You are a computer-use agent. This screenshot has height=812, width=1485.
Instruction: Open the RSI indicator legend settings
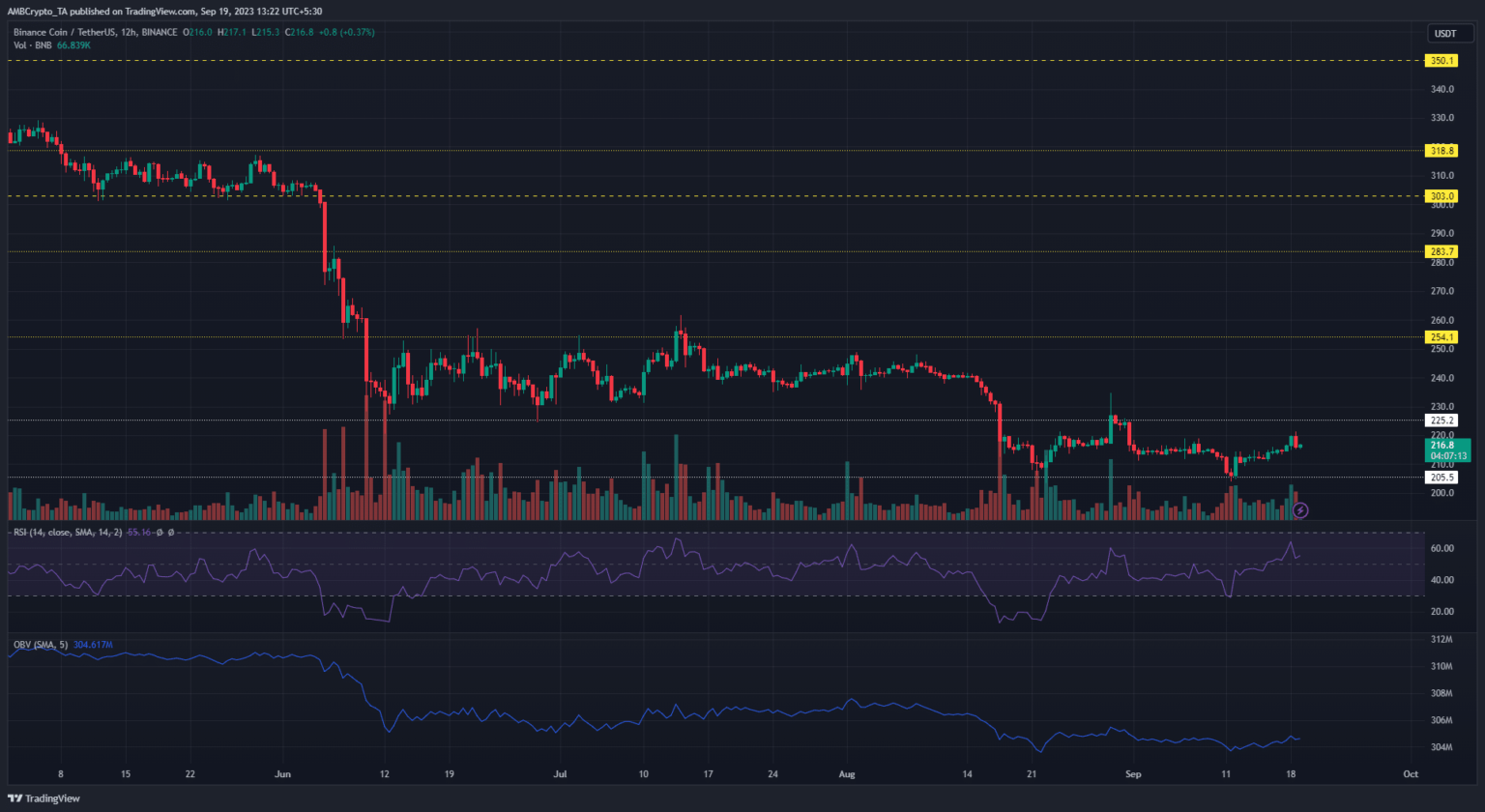pos(68,533)
